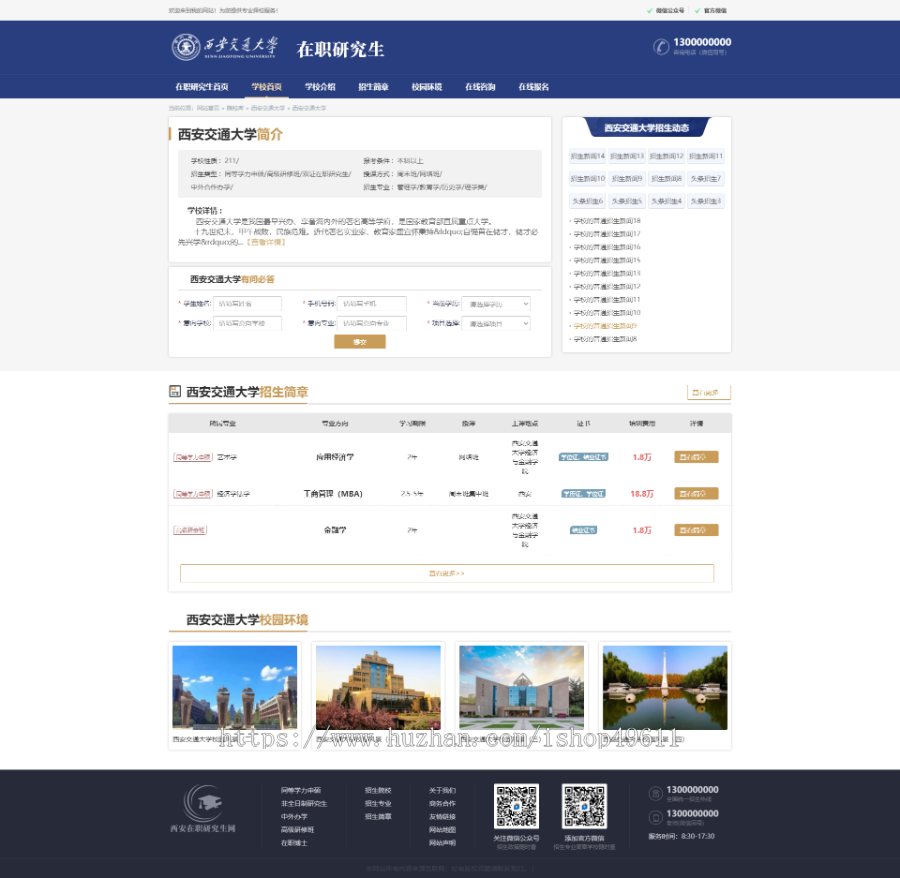Open news list item ending in 招生新闻18
Image resolution: width=900 pixels, height=878 pixels.
pyautogui.click(x=607, y=220)
